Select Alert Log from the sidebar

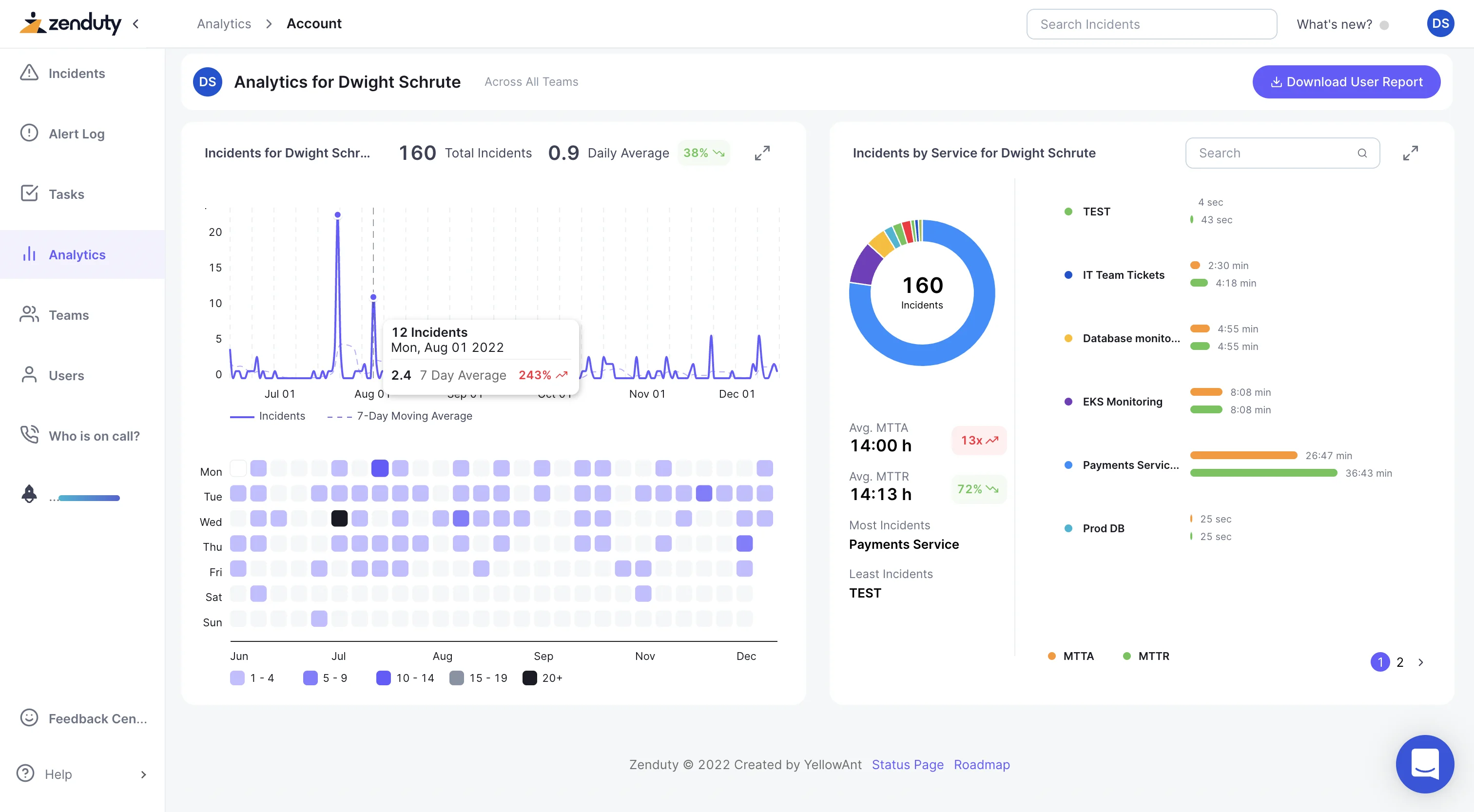76,134
